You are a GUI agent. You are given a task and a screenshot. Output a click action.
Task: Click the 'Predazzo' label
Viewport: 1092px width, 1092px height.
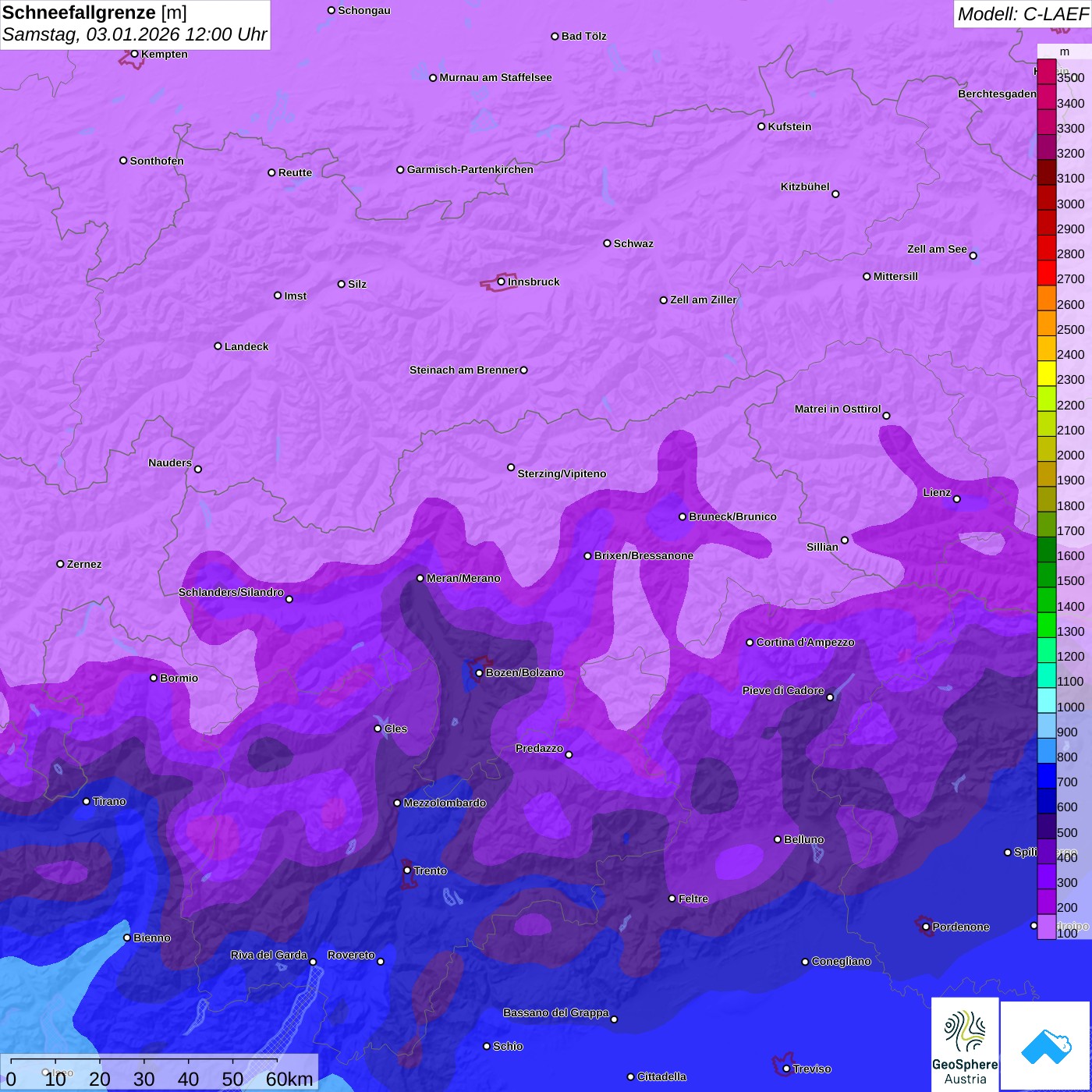[x=539, y=748]
